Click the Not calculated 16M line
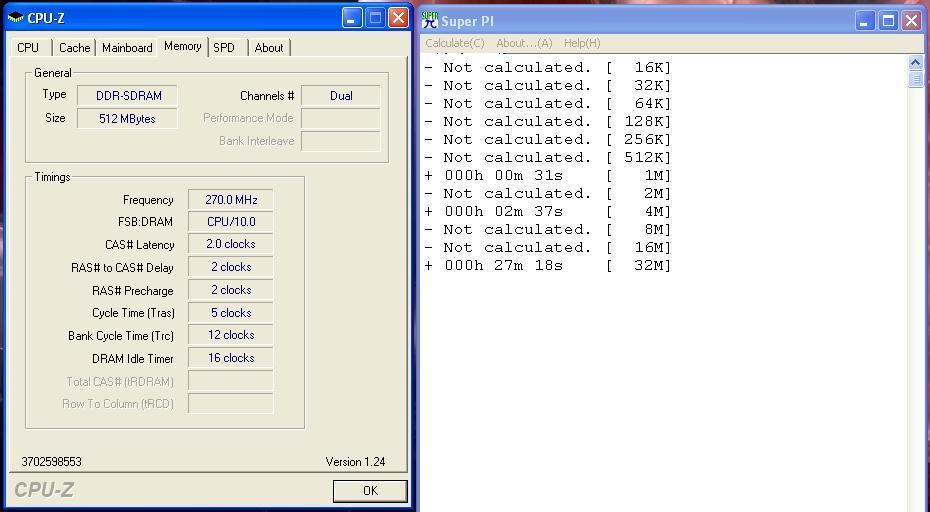Viewport: 930px width, 512px height. pyautogui.click(x=547, y=247)
